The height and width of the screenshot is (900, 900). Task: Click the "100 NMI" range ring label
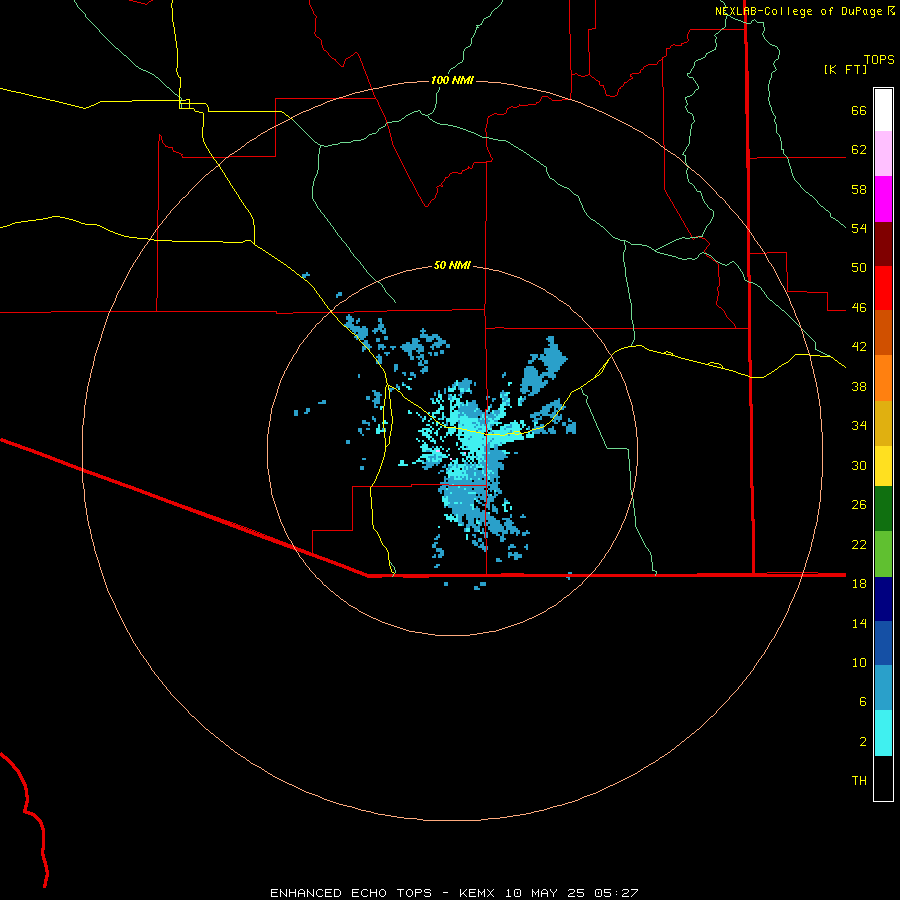click(452, 80)
